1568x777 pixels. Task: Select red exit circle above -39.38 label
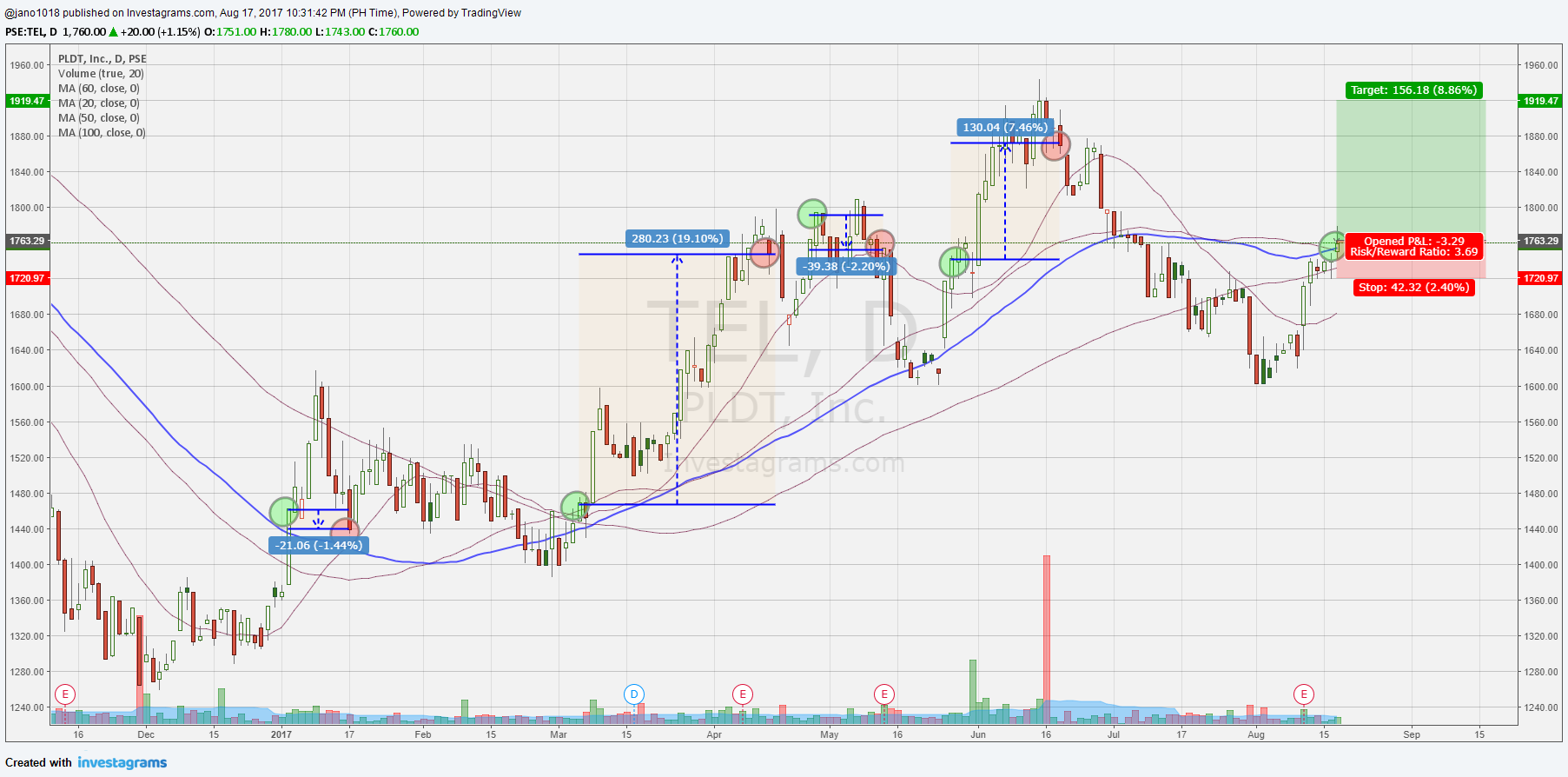tap(880, 244)
